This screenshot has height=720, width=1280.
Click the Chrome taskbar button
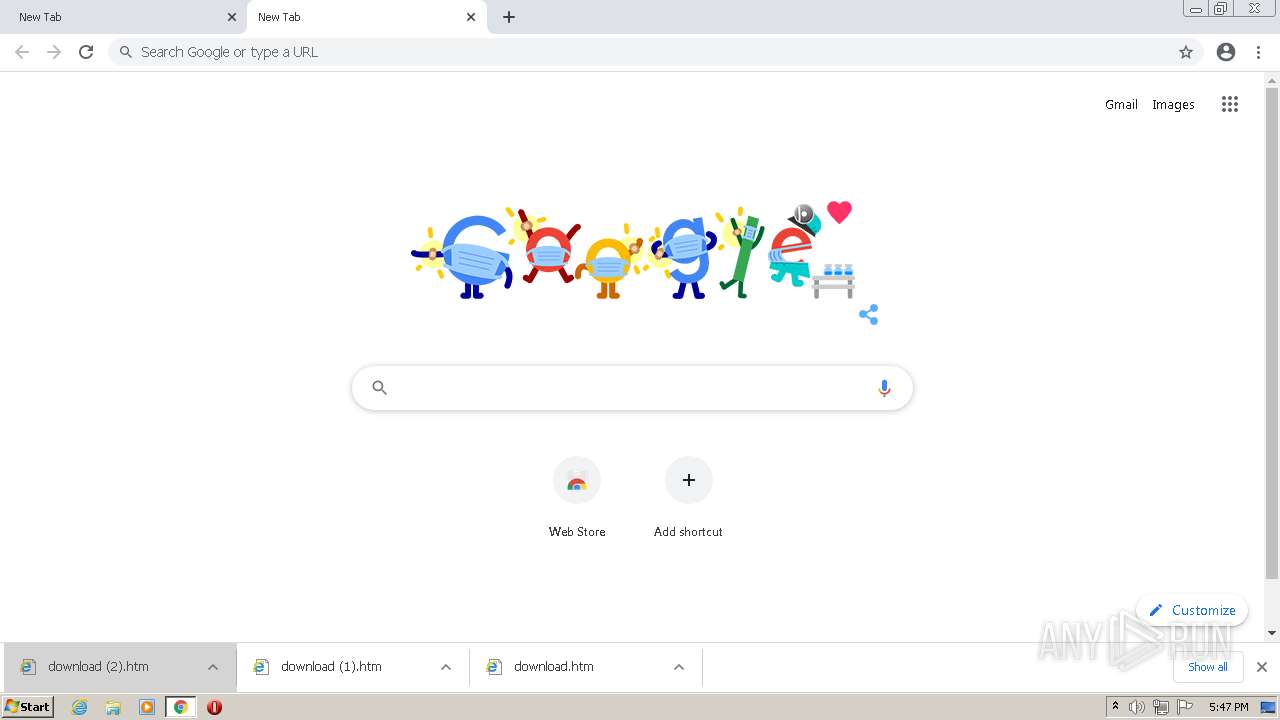(x=180, y=707)
